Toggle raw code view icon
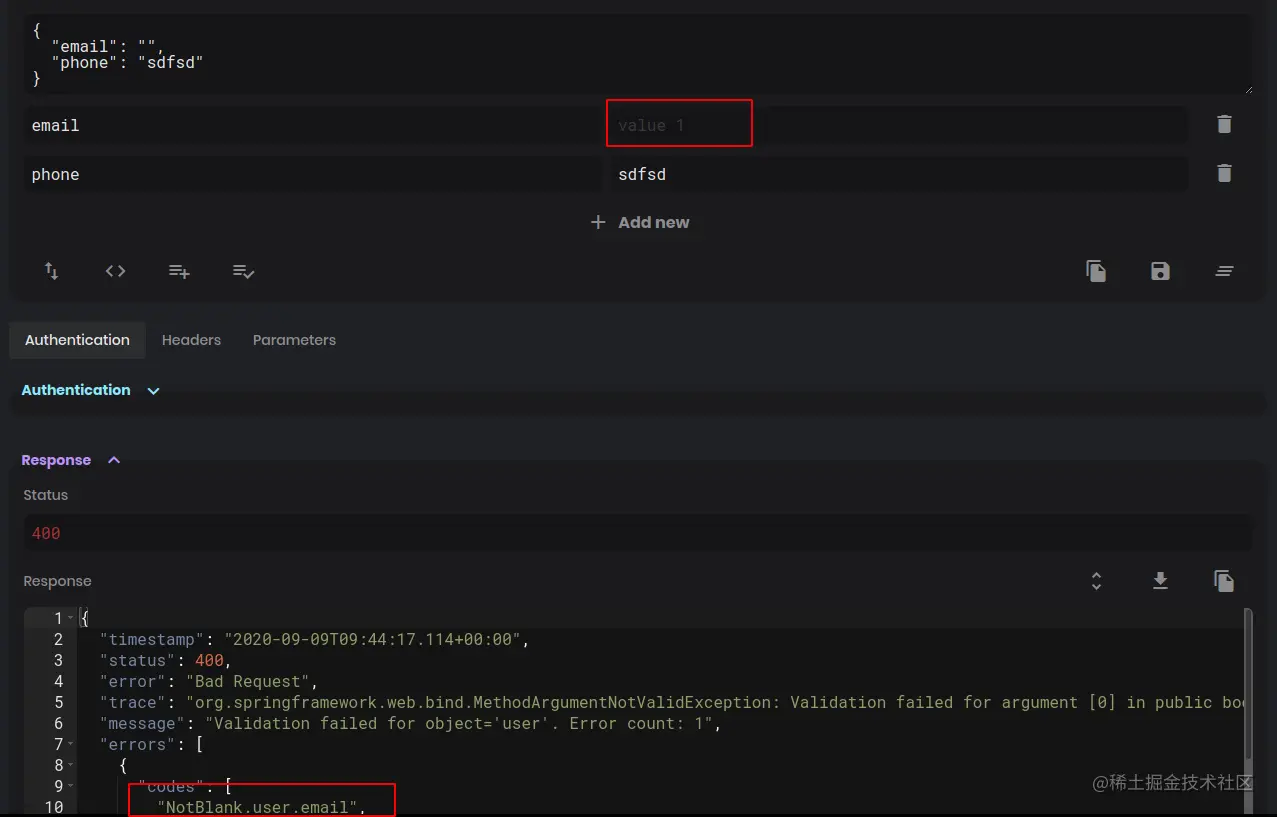The height and width of the screenshot is (817, 1277). point(116,271)
